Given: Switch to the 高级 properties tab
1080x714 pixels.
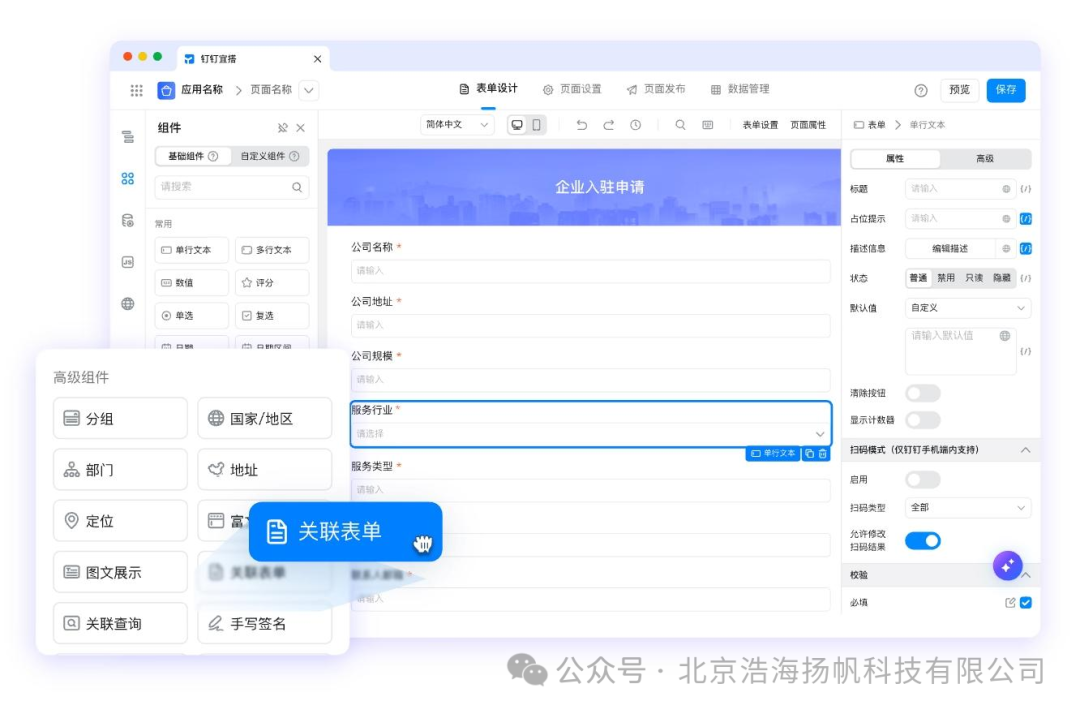Looking at the screenshot, I should click(985, 158).
